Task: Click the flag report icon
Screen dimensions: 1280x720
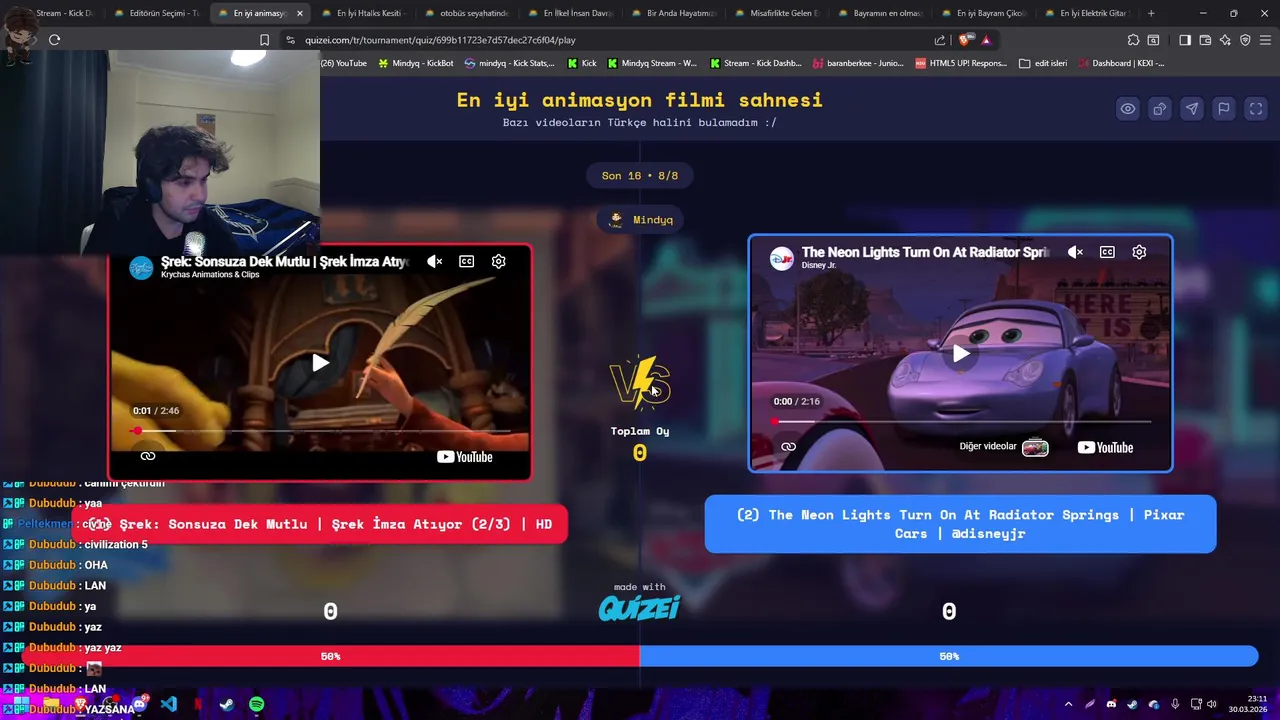Action: click(x=1223, y=109)
